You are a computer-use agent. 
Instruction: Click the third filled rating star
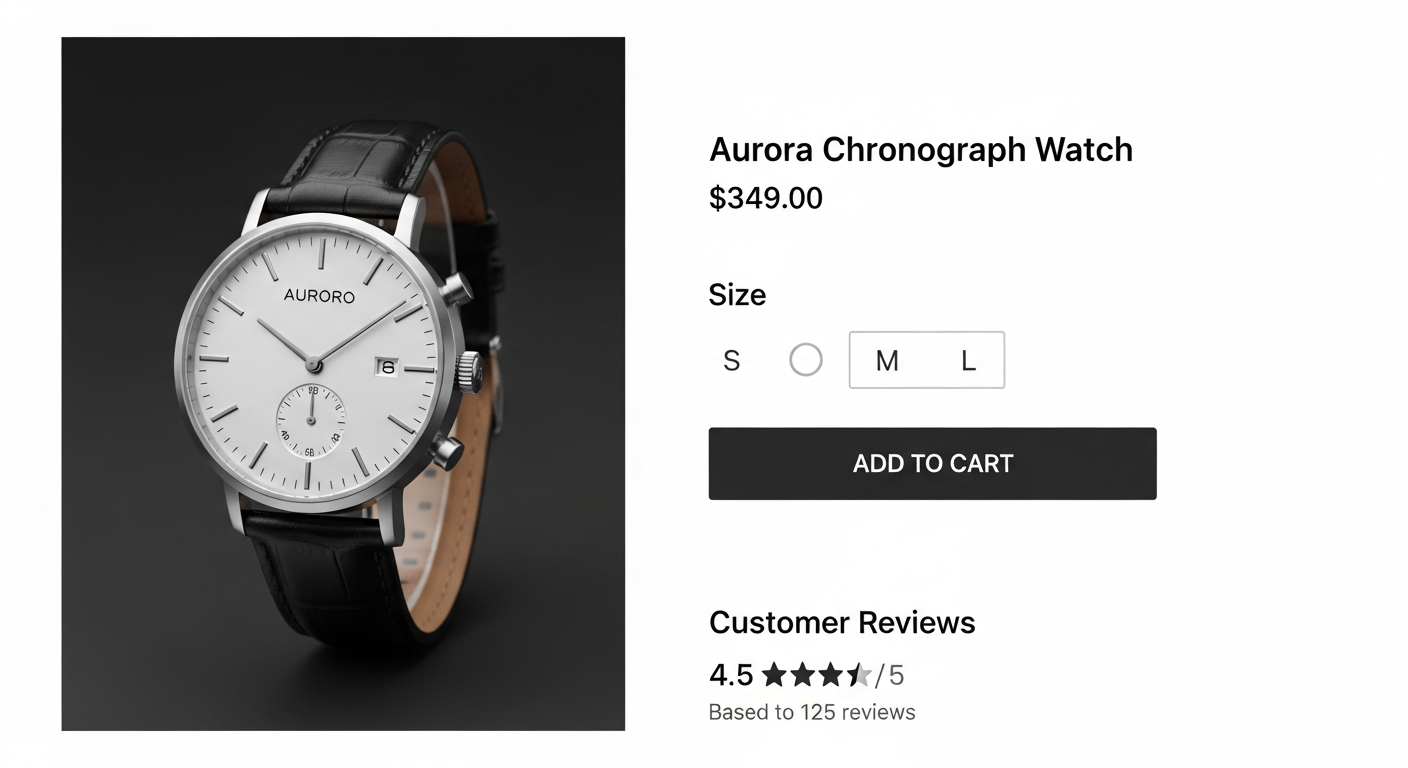tap(831, 676)
